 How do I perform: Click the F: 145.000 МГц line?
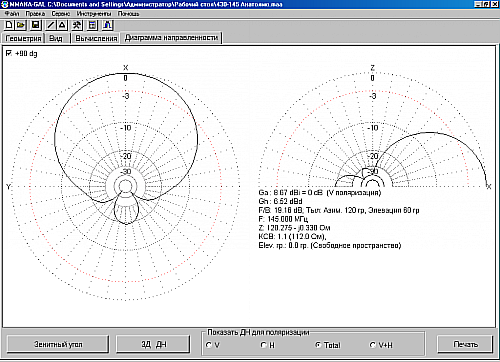pyautogui.click(x=283, y=219)
